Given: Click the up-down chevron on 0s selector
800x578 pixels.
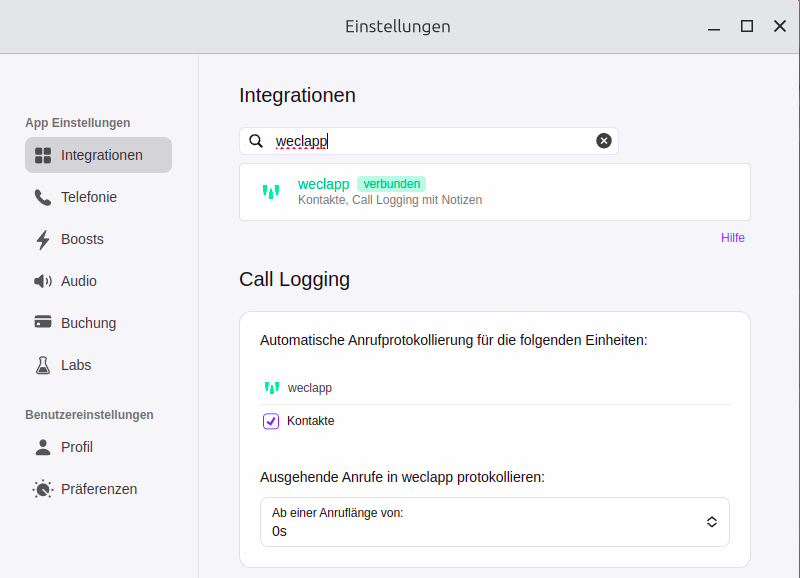Looking at the screenshot, I should tap(712, 522).
